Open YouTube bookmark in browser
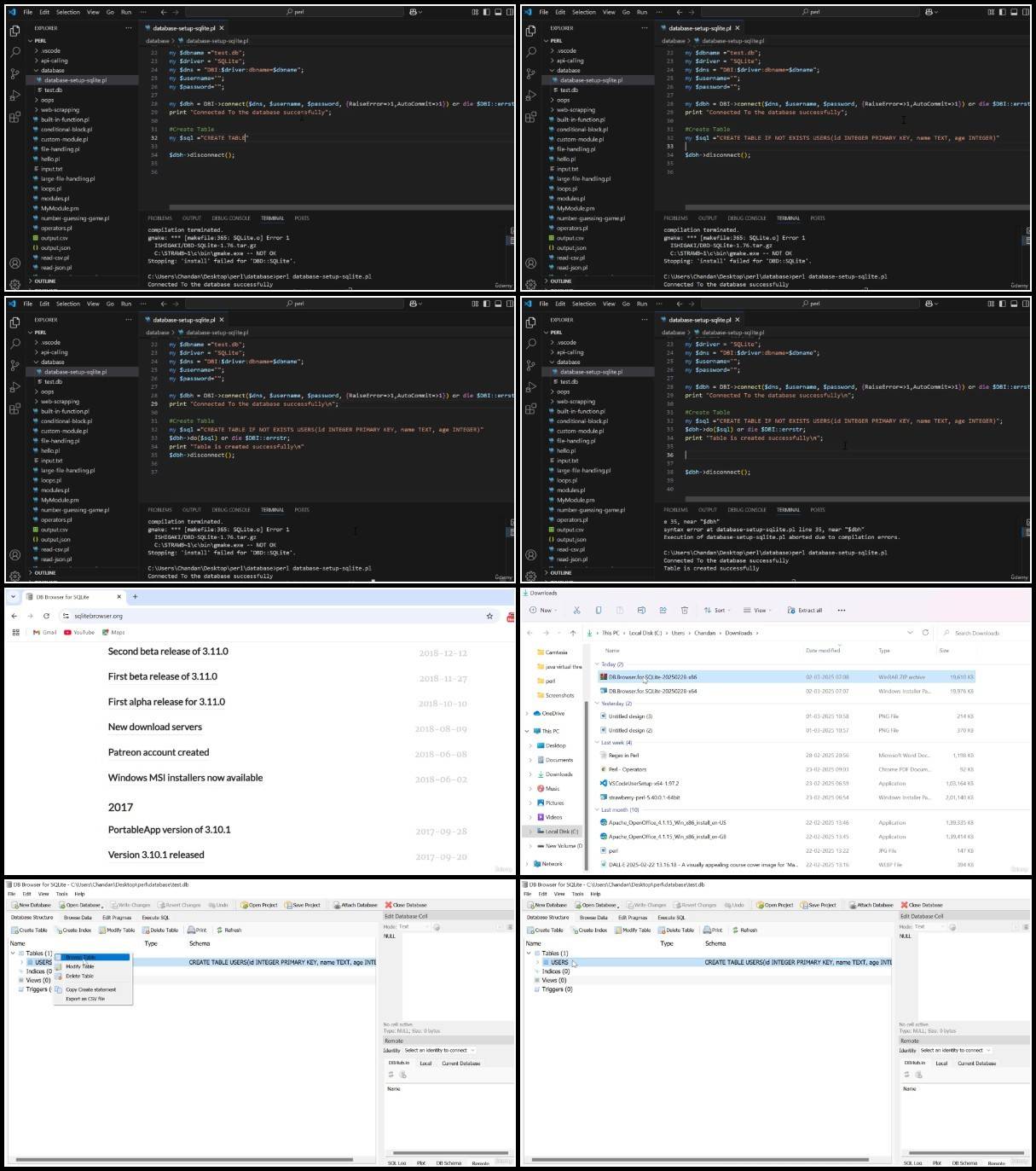The width and height of the screenshot is (1036, 1171). 79,632
